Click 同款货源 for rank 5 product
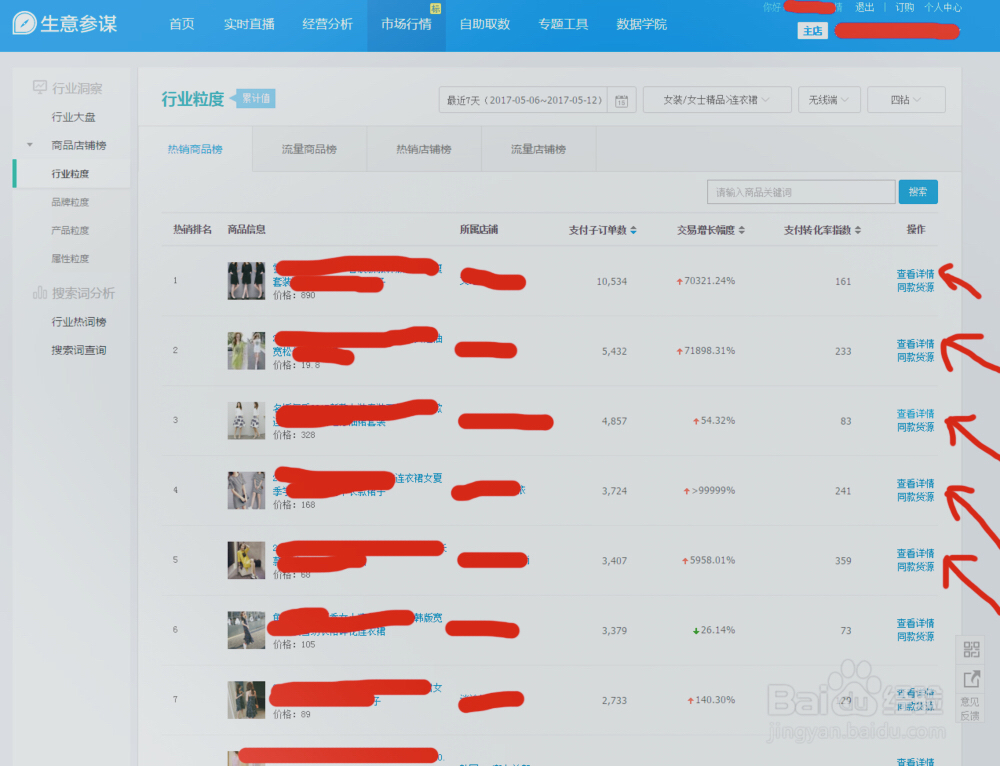This screenshot has width=1000, height=766. pos(915,567)
